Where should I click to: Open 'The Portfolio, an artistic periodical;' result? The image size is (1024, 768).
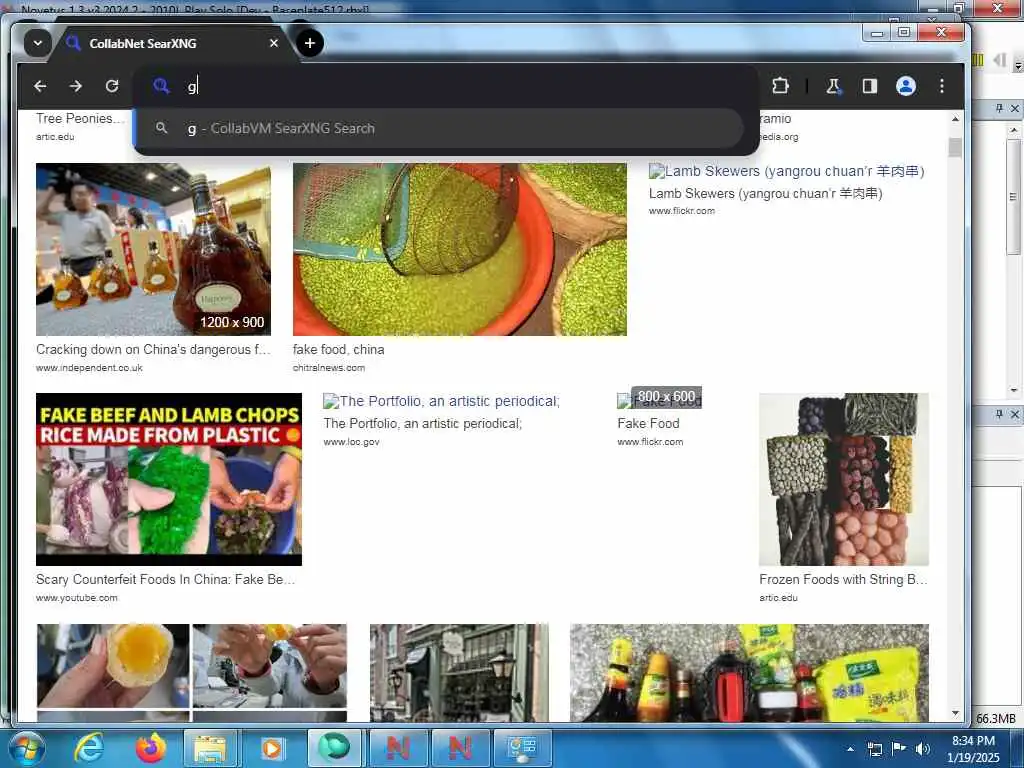(423, 423)
